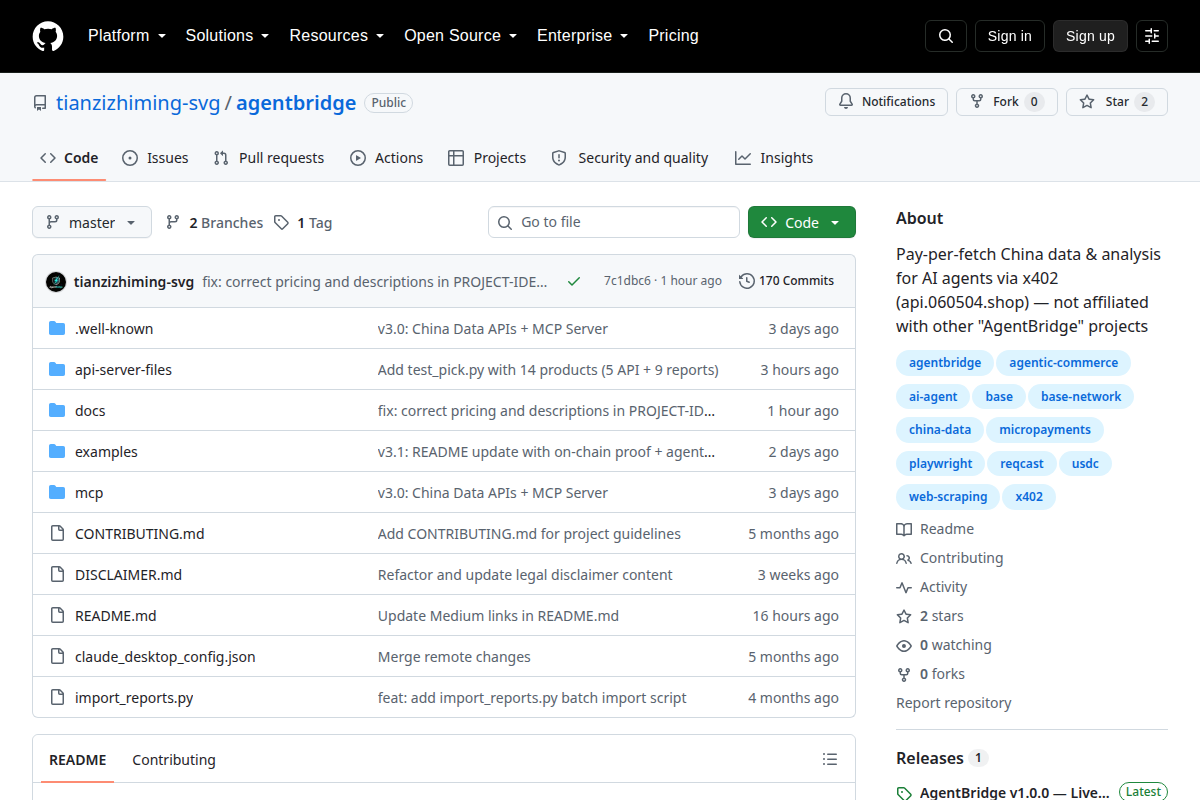The height and width of the screenshot is (800, 1200).
Task: Click the folder icon for examples
Action: [57, 452]
